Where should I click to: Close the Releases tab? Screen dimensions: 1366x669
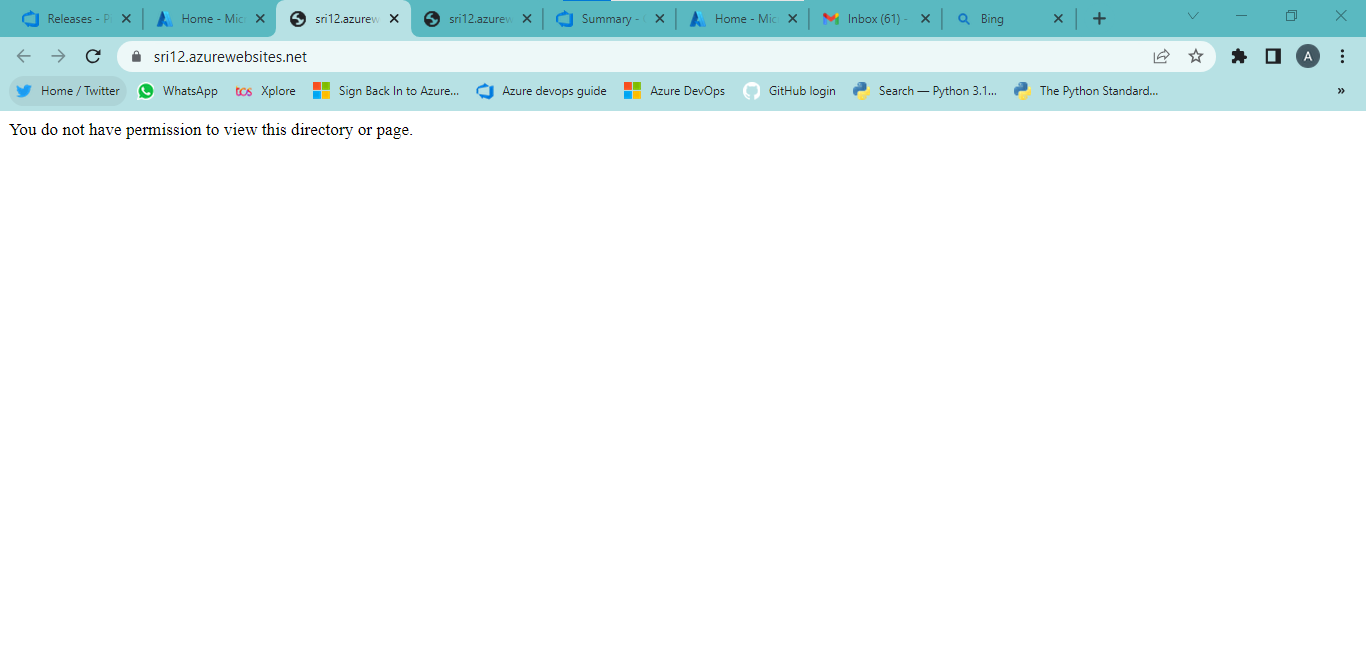(x=126, y=19)
